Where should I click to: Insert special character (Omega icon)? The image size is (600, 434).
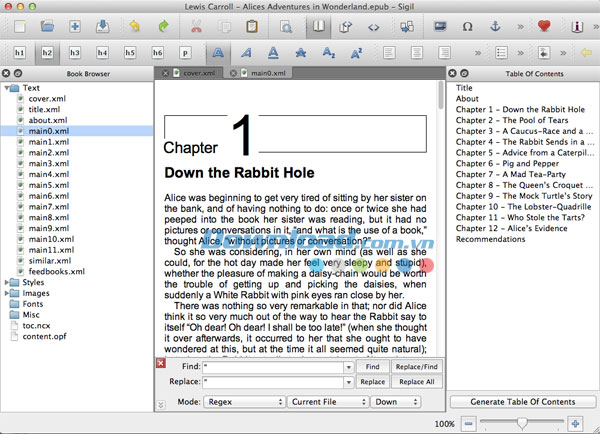468,25
